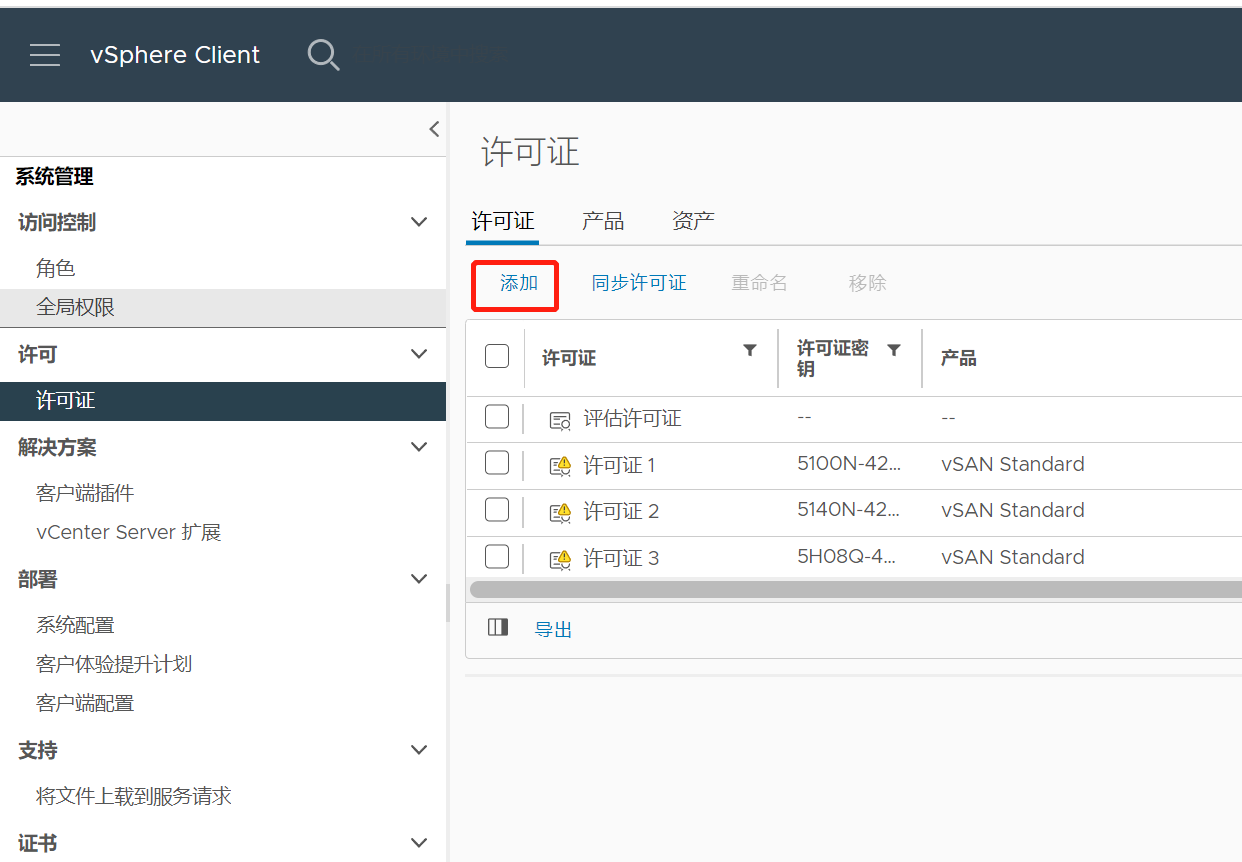Click the 许可证 column header text
The image size is (1242, 862).
pos(569,358)
